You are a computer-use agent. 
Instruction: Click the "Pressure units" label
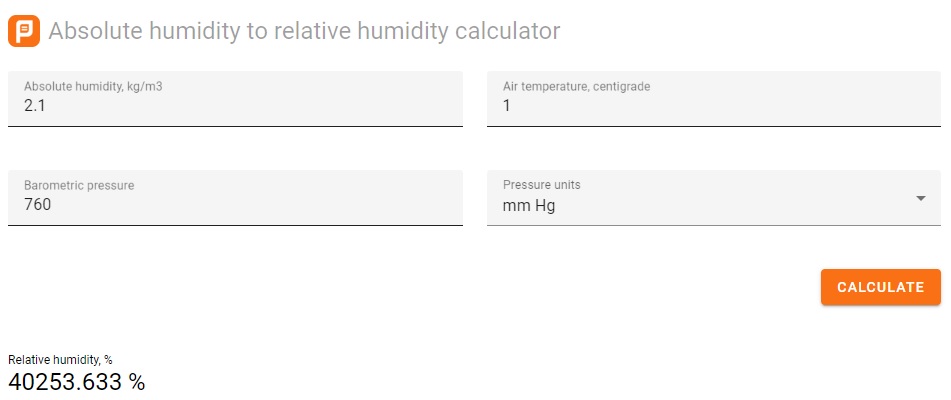tap(541, 185)
